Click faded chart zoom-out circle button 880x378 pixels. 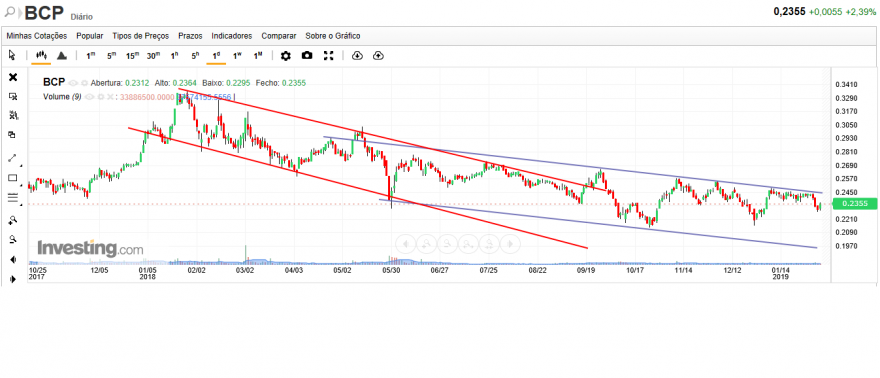(447, 243)
